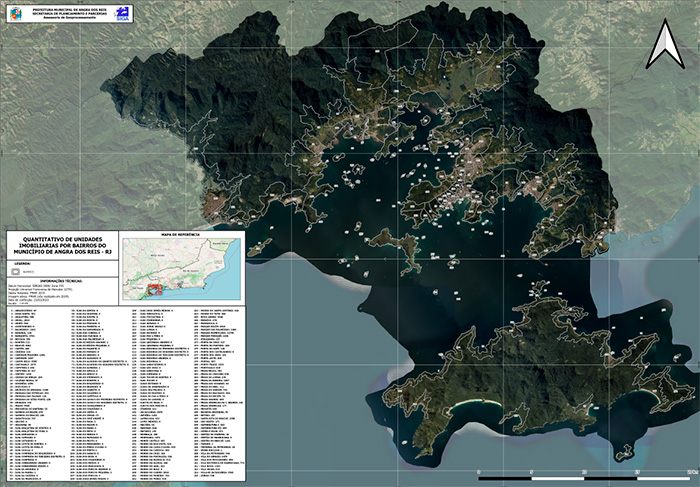Click the north arrow symbol
This screenshot has width=700, height=487.
665,44
